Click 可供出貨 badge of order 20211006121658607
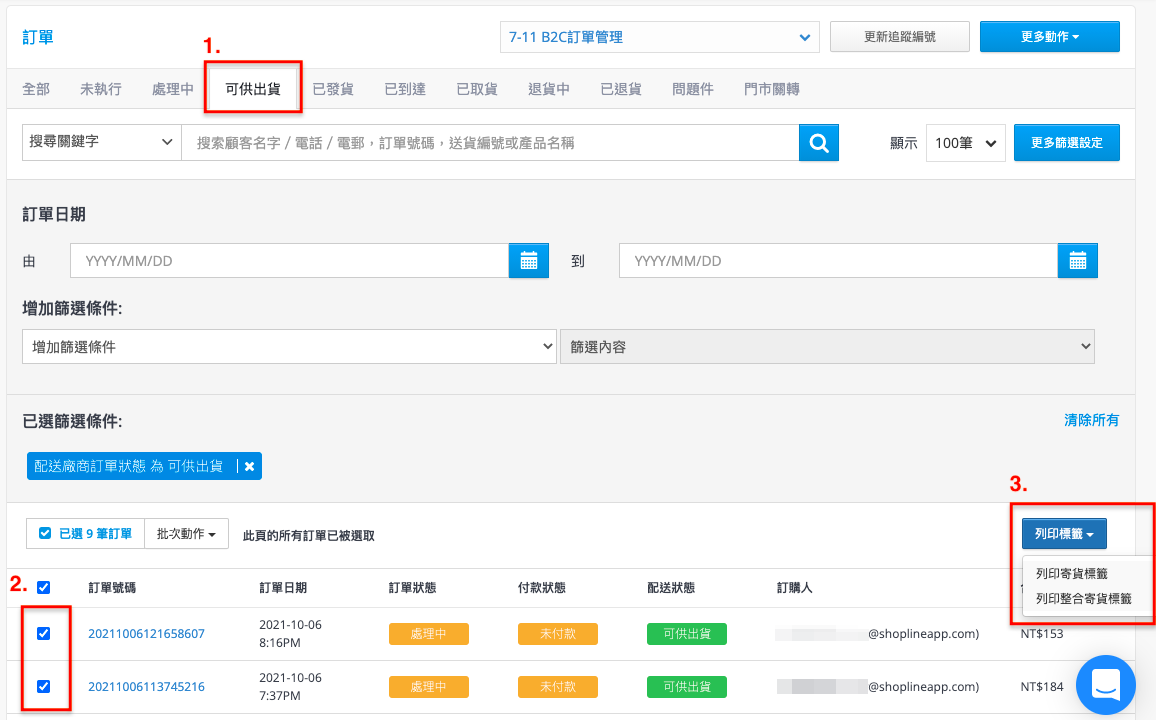 [x=686, y=634]
